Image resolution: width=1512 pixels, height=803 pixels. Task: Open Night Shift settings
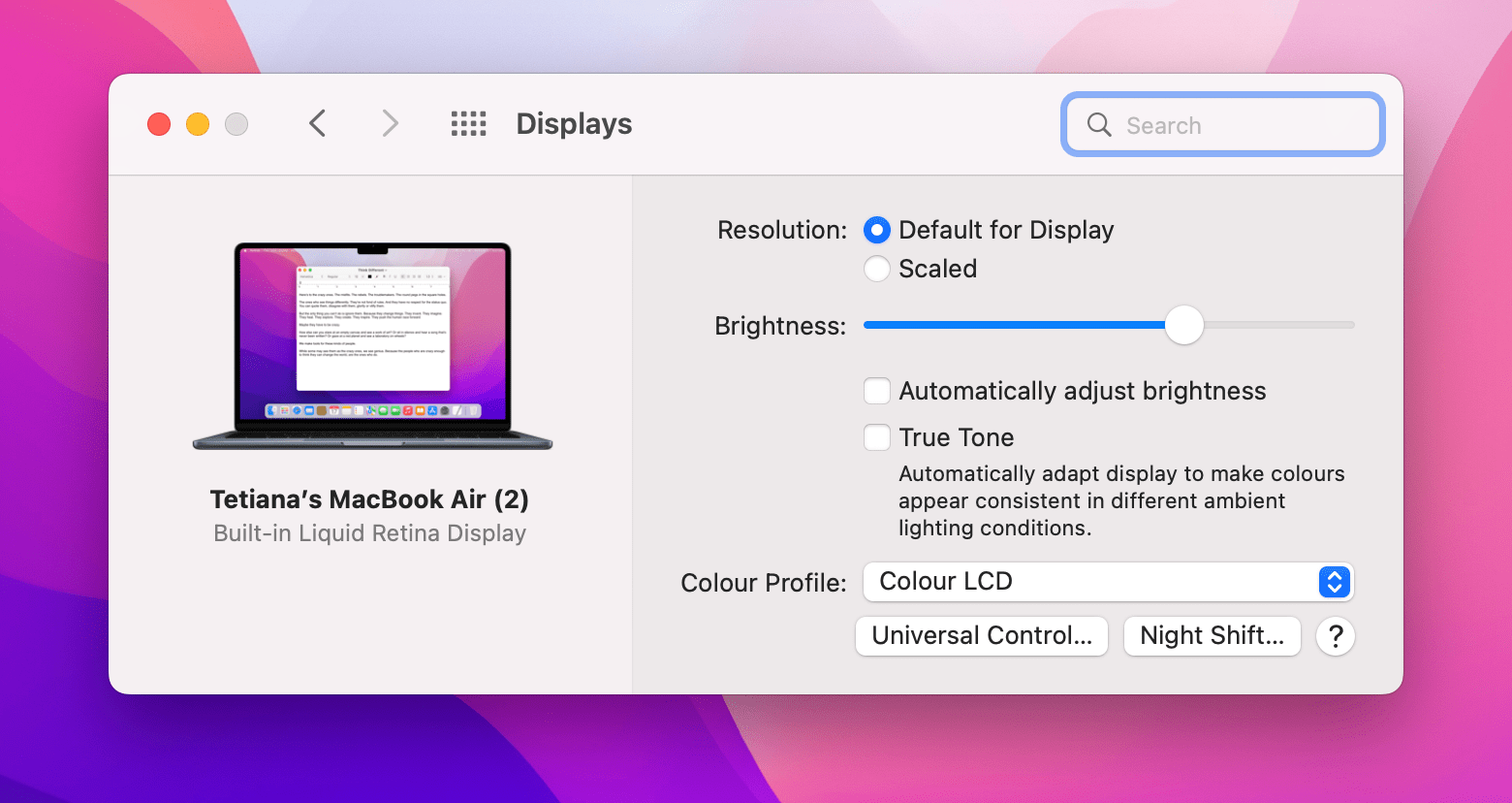pyautogui.click(x=1212, y=636)
